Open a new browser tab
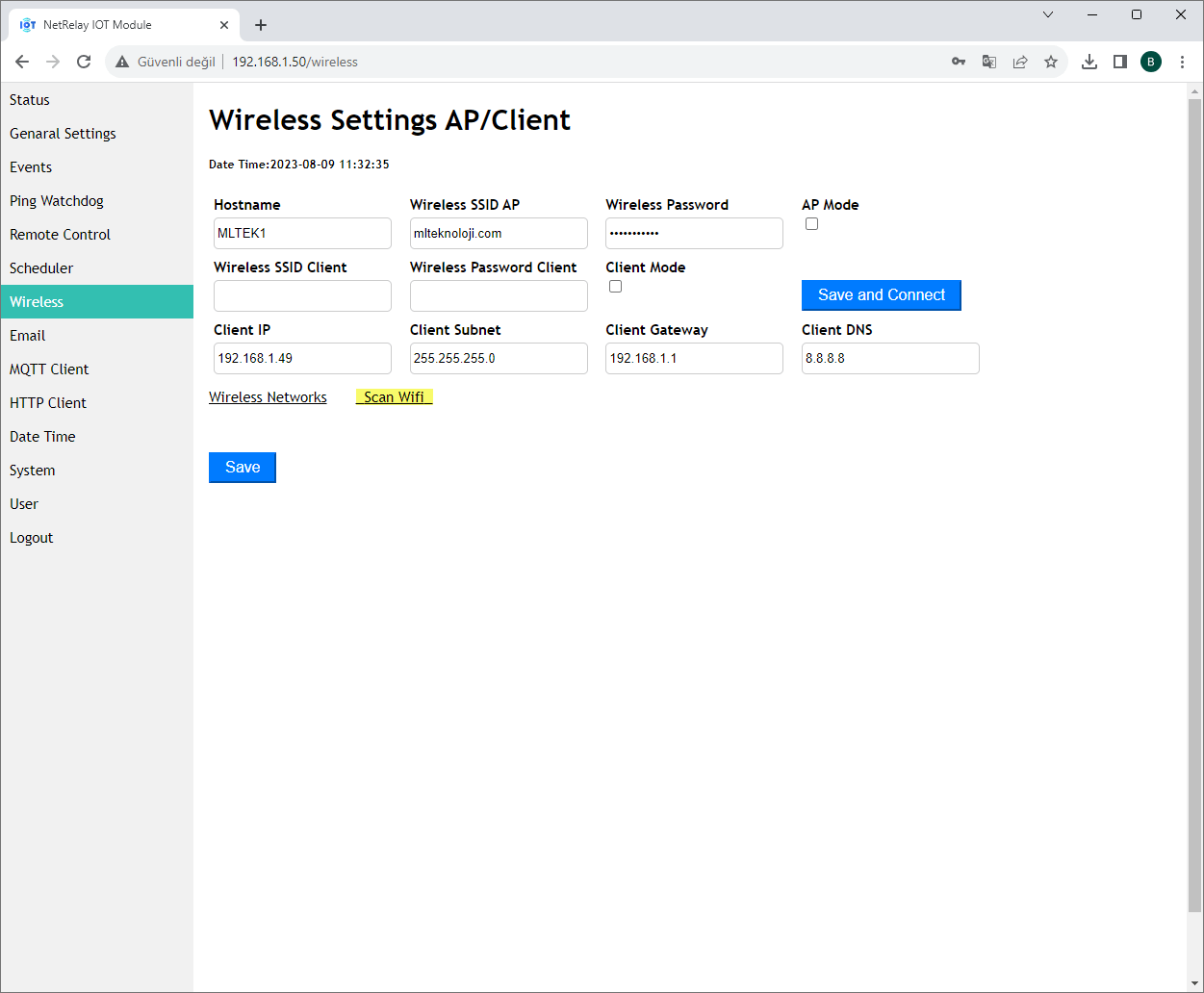Viewport: 1204px width, 993px height. [x=261, y=25]
